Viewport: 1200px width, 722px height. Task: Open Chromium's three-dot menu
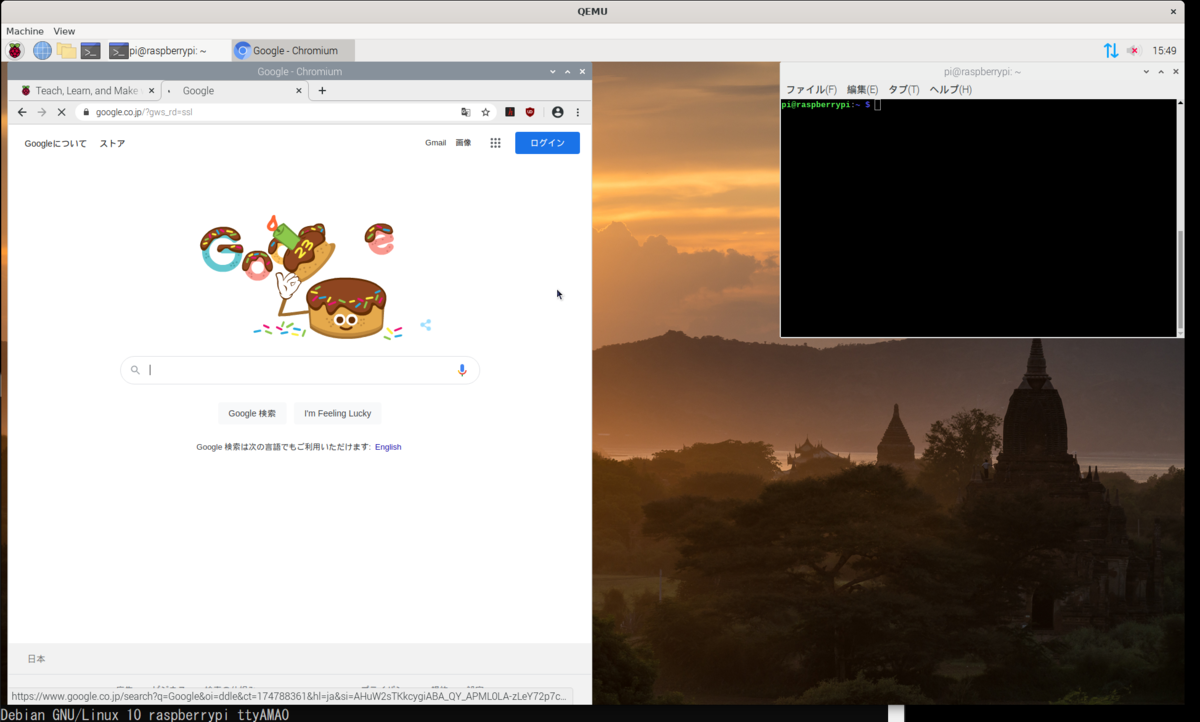coord(577,112)
